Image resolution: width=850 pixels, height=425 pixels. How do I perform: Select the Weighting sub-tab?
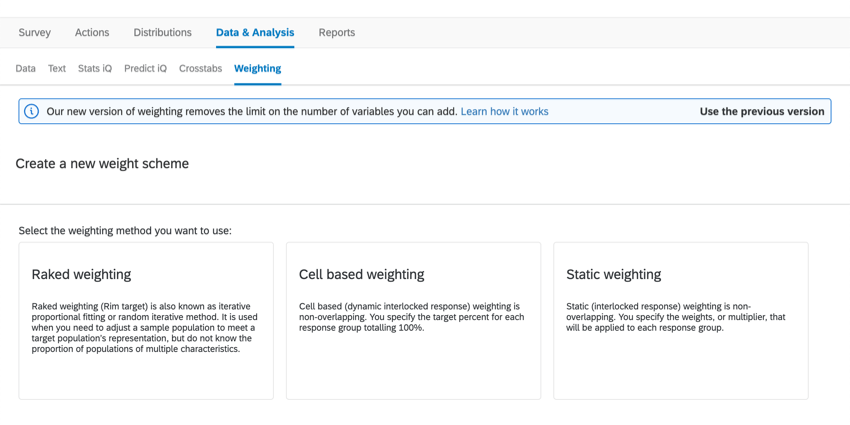257,68
